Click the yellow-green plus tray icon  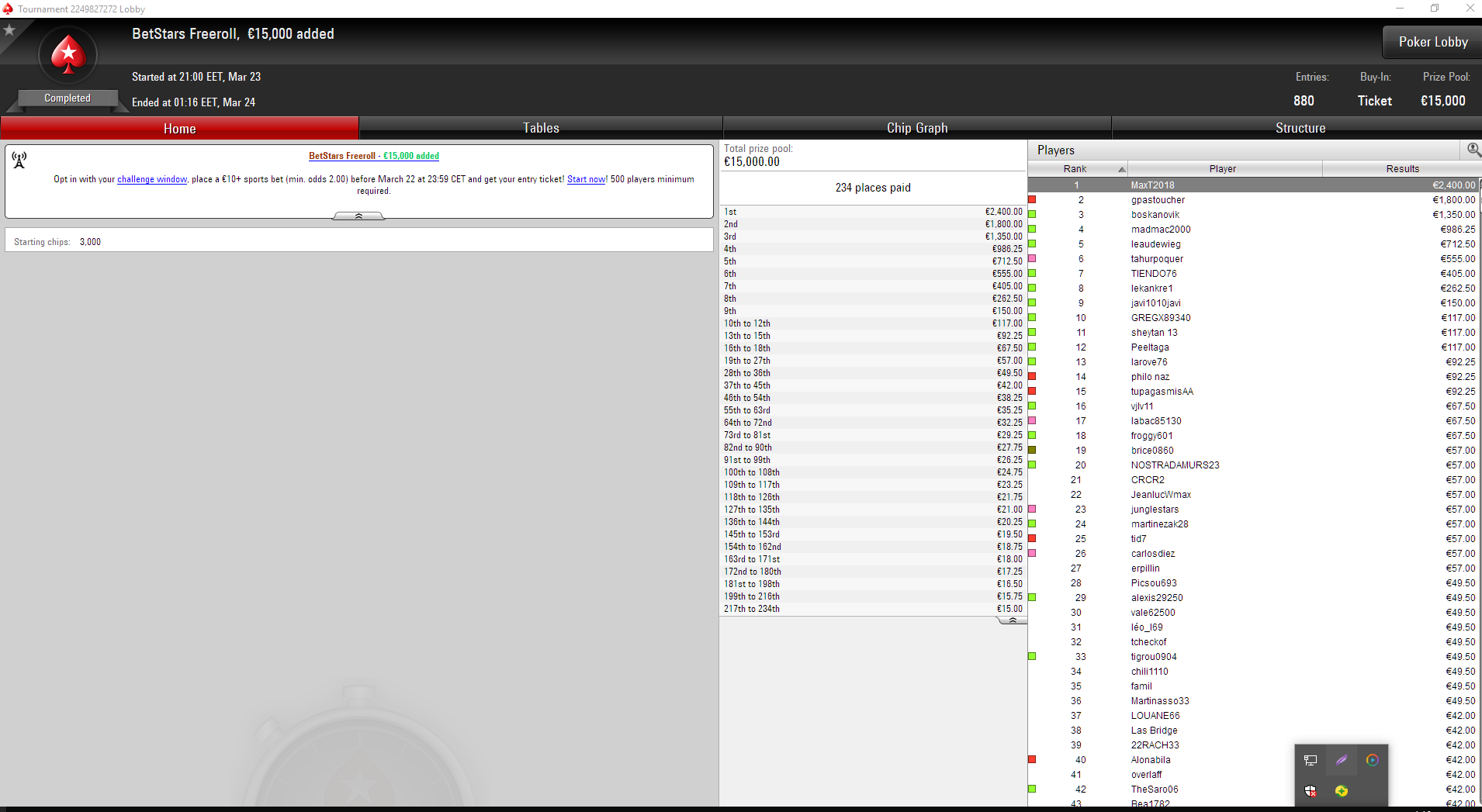coord(1342,791)
